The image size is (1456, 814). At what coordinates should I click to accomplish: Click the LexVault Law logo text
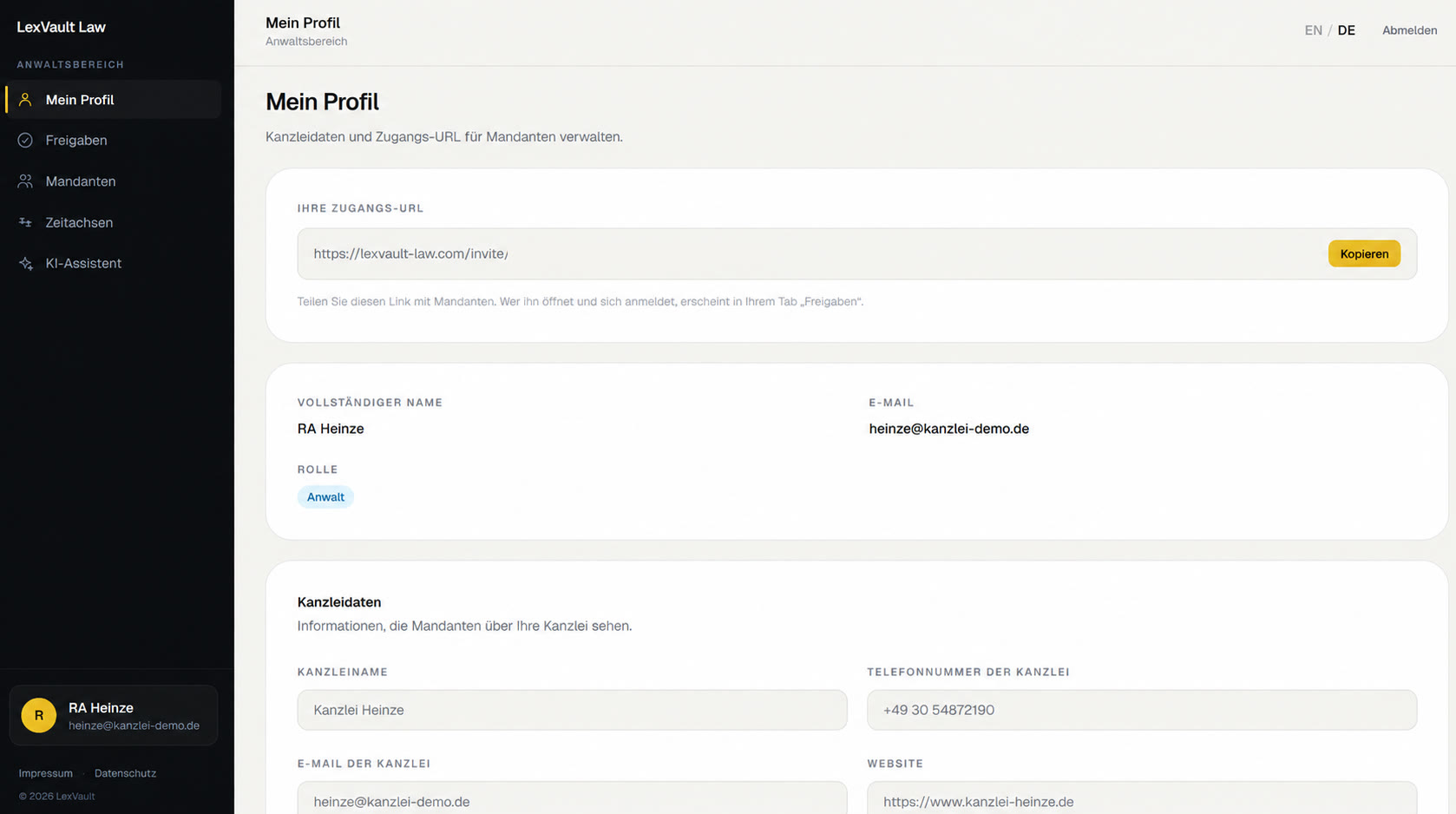tap(61, 27)
